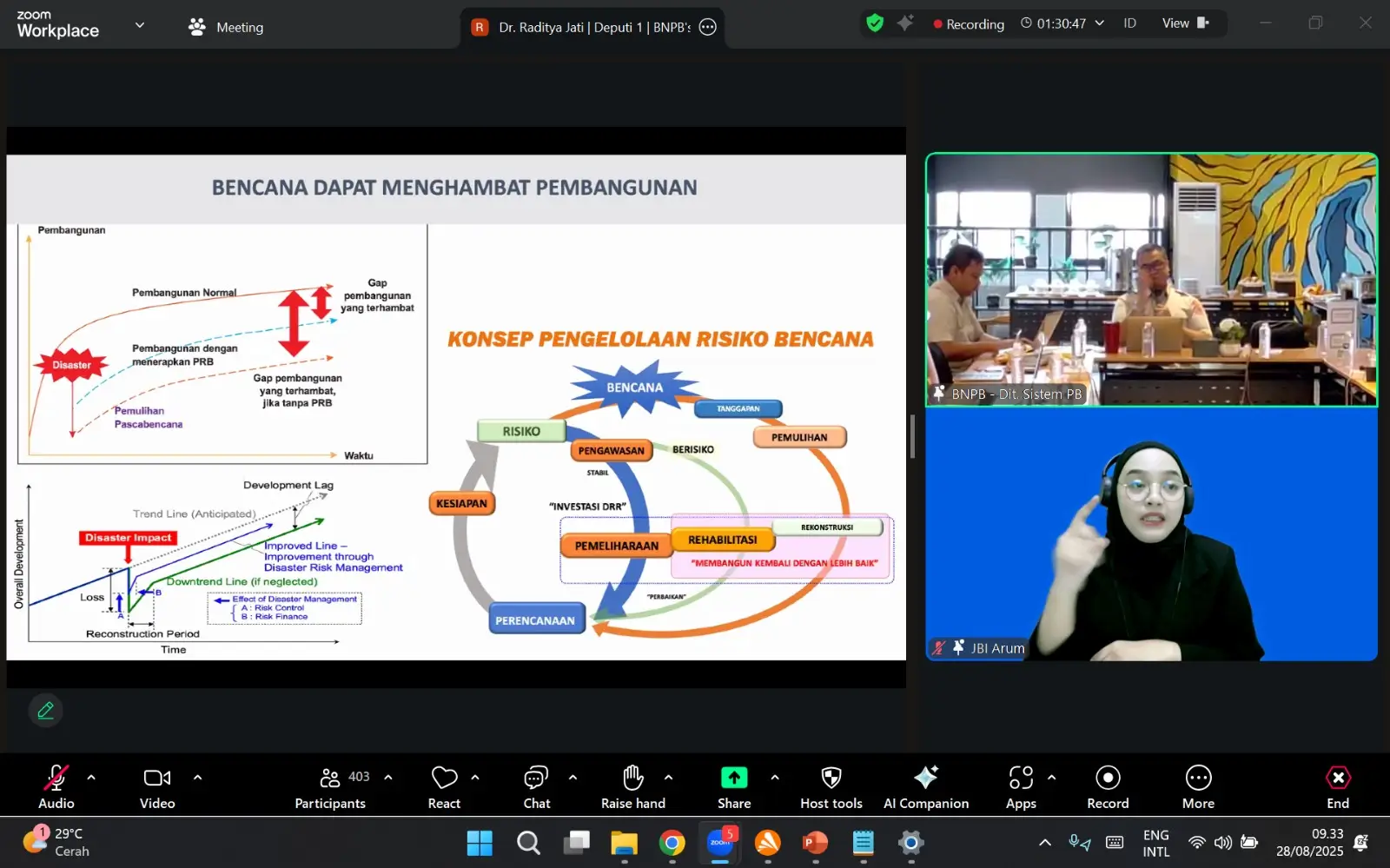Open Zoom Workplace dropdown chevron
This screenshot has width=1390, height=868.
[x=139, y=25]
